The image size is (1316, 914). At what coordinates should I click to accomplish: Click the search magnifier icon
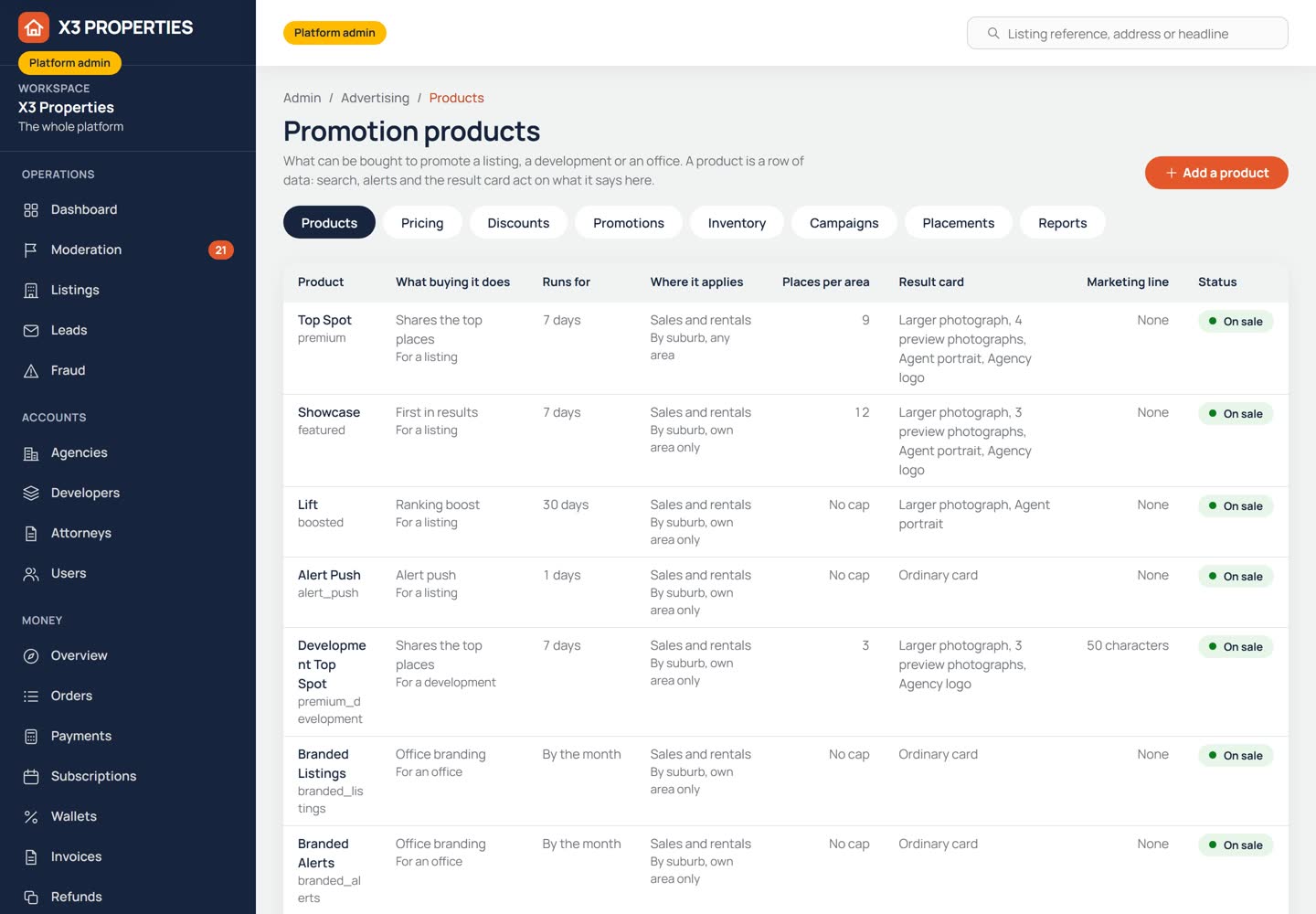(993, 34)
